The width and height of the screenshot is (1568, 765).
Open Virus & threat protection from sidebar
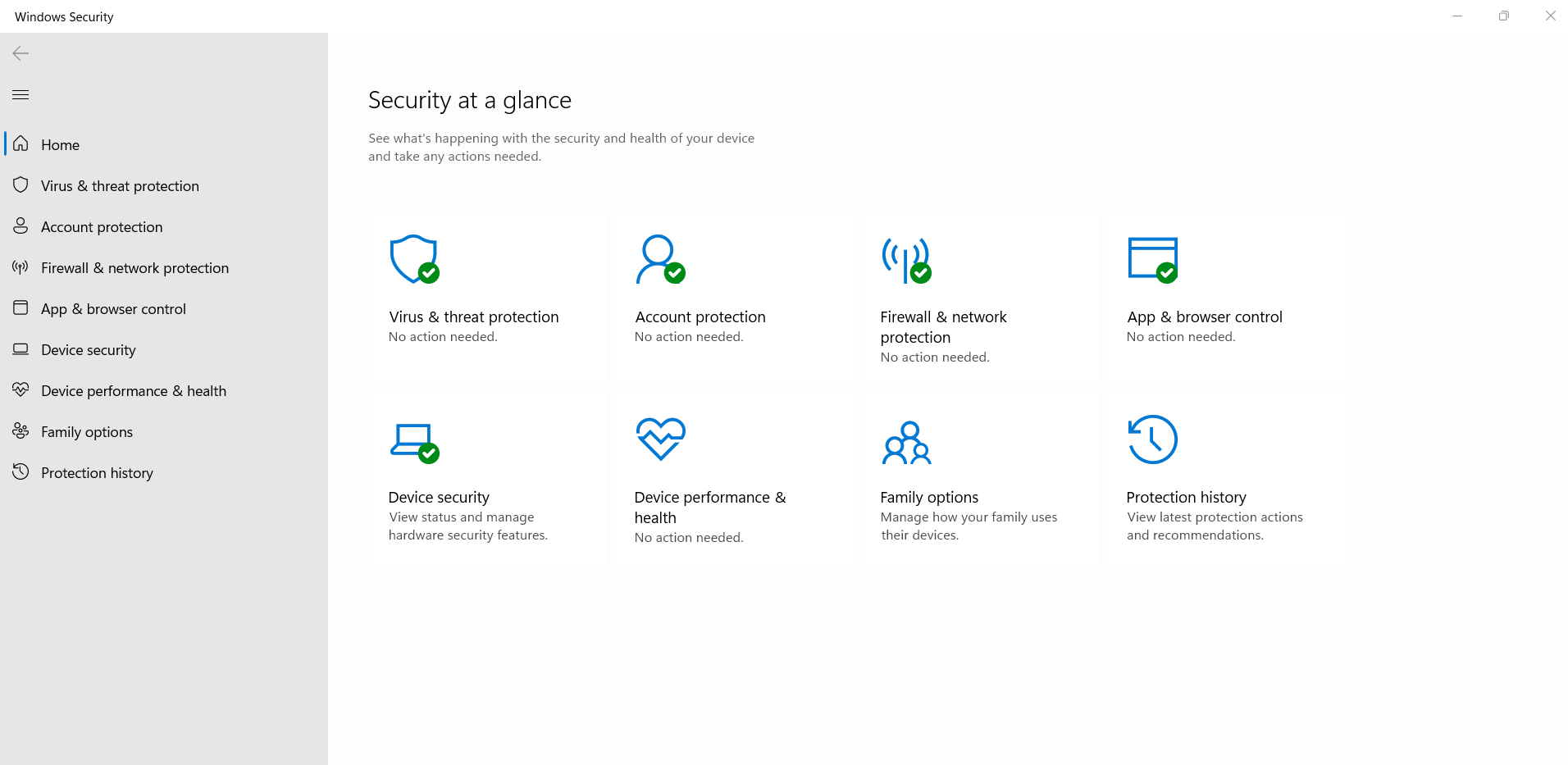(x=164, y=185)
